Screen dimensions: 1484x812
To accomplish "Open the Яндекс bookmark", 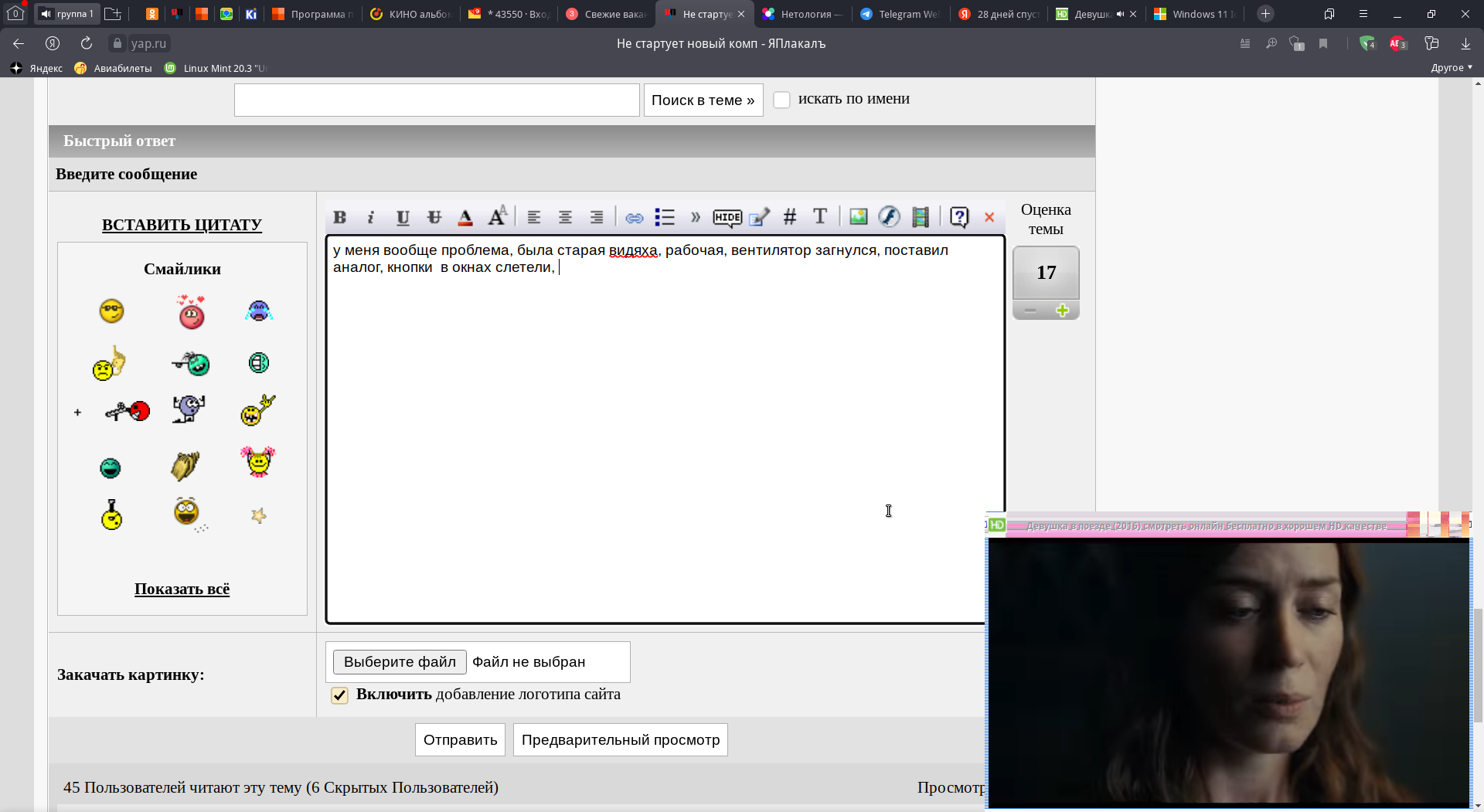I will click(36, 68).
